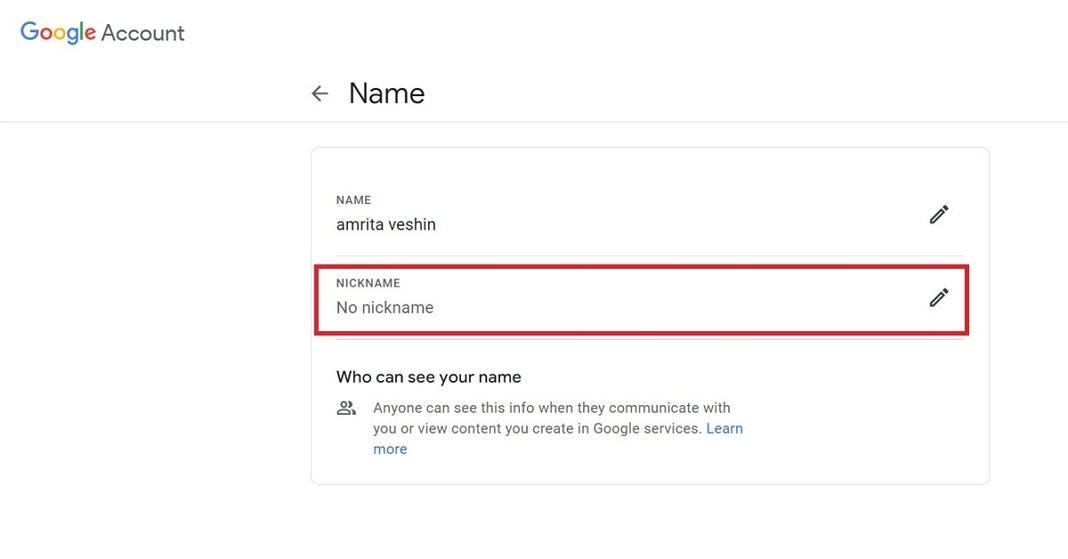Click the Name page heading
The height and width of the screenshot is (559, 1068).
386,94
